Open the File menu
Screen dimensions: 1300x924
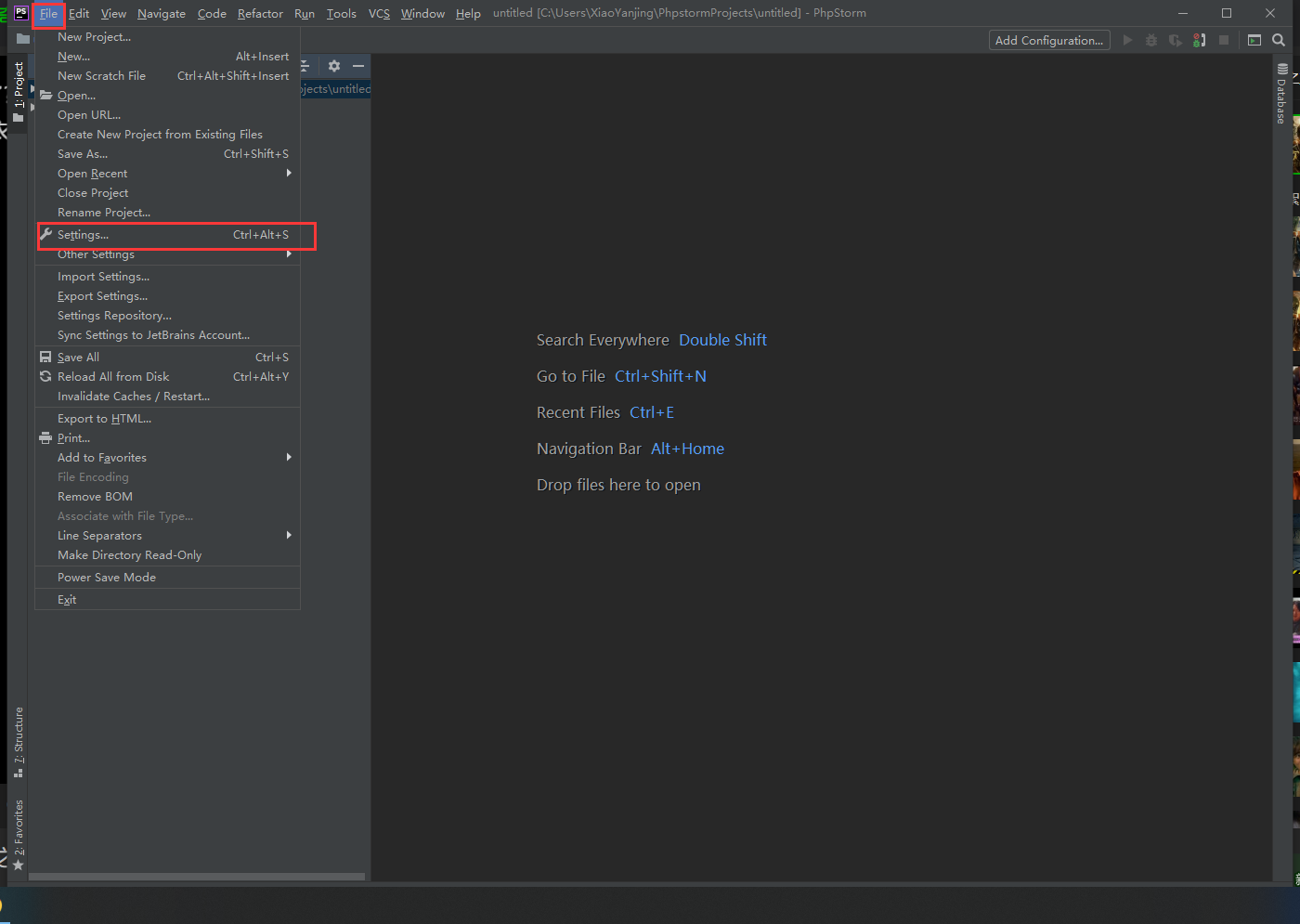pyautogui.click(x=48, y=13)
